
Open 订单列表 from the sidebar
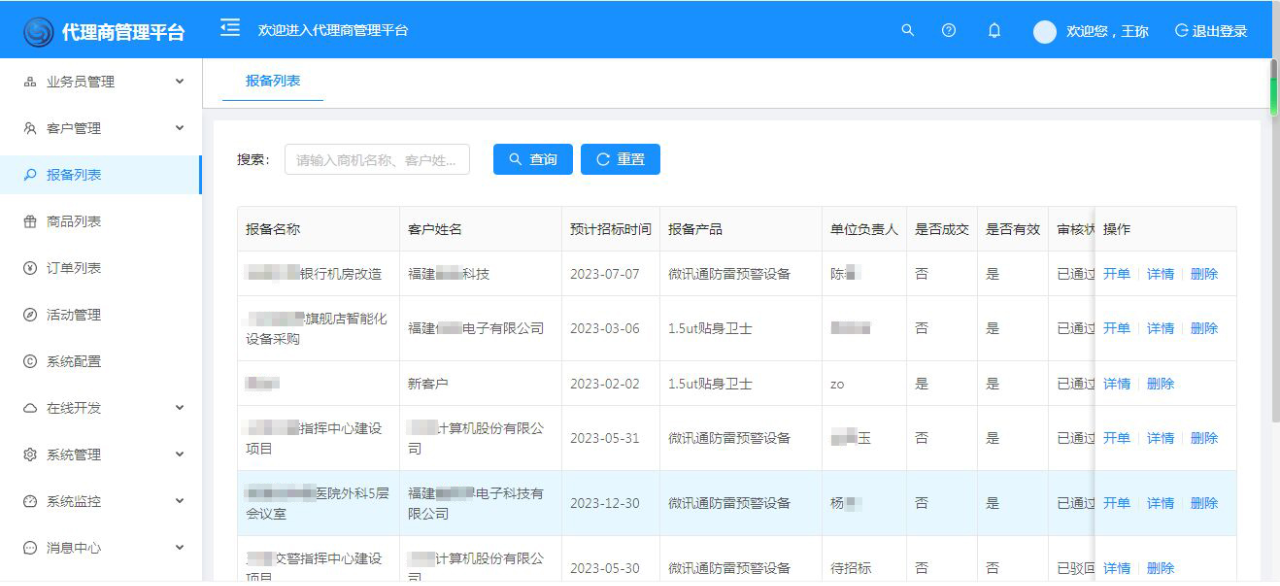click(73, 268)
